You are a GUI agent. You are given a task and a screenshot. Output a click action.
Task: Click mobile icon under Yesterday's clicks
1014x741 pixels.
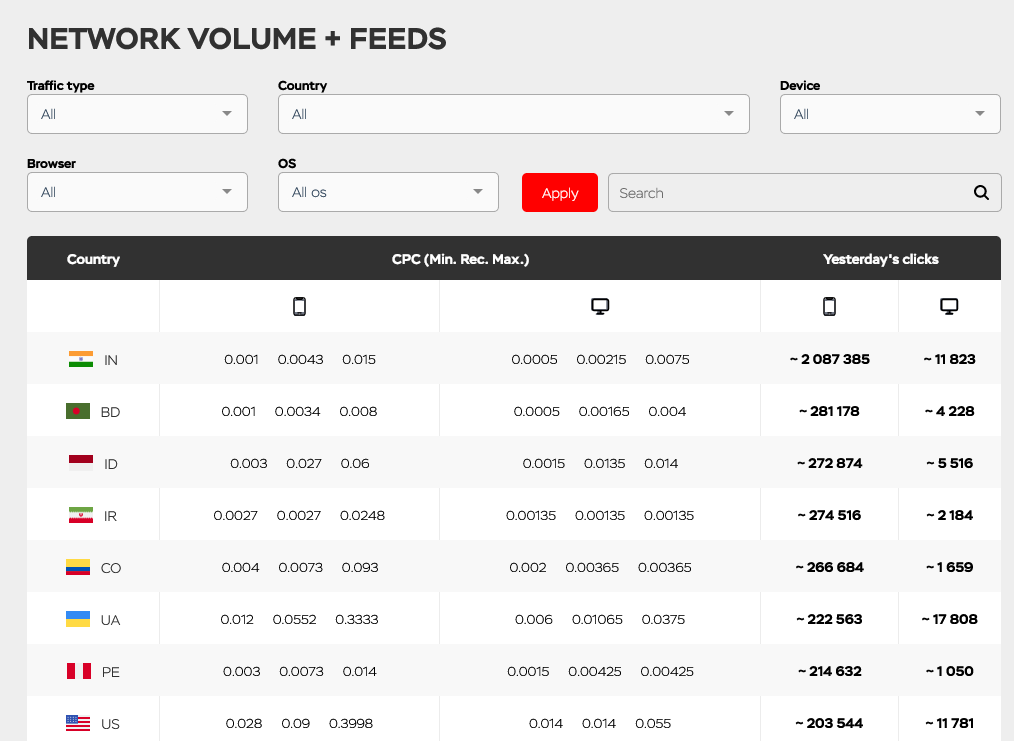[x=829, y=307]
